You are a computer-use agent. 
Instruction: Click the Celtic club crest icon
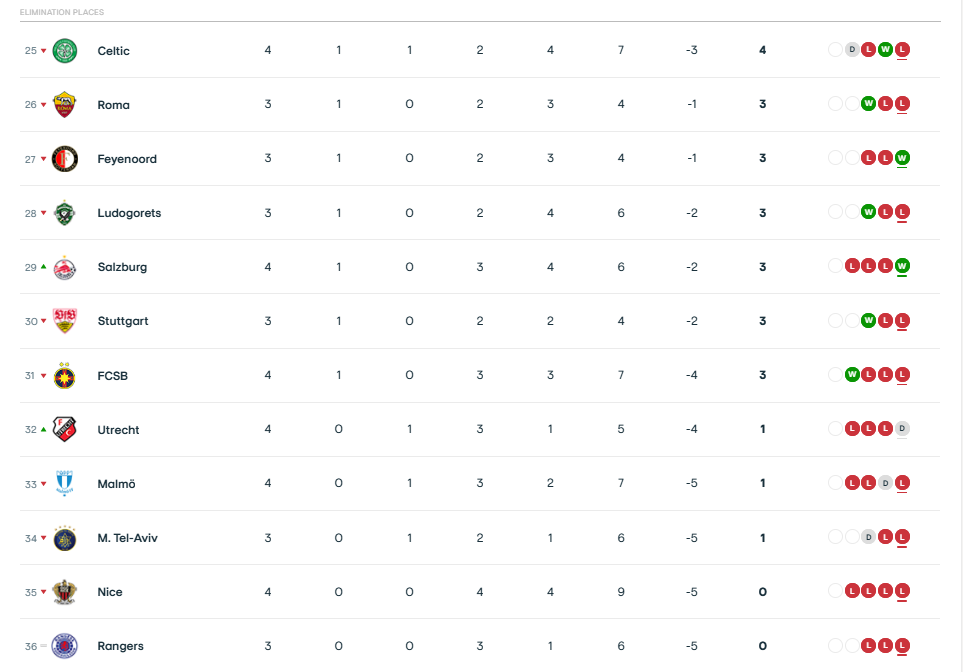(65, 50)
